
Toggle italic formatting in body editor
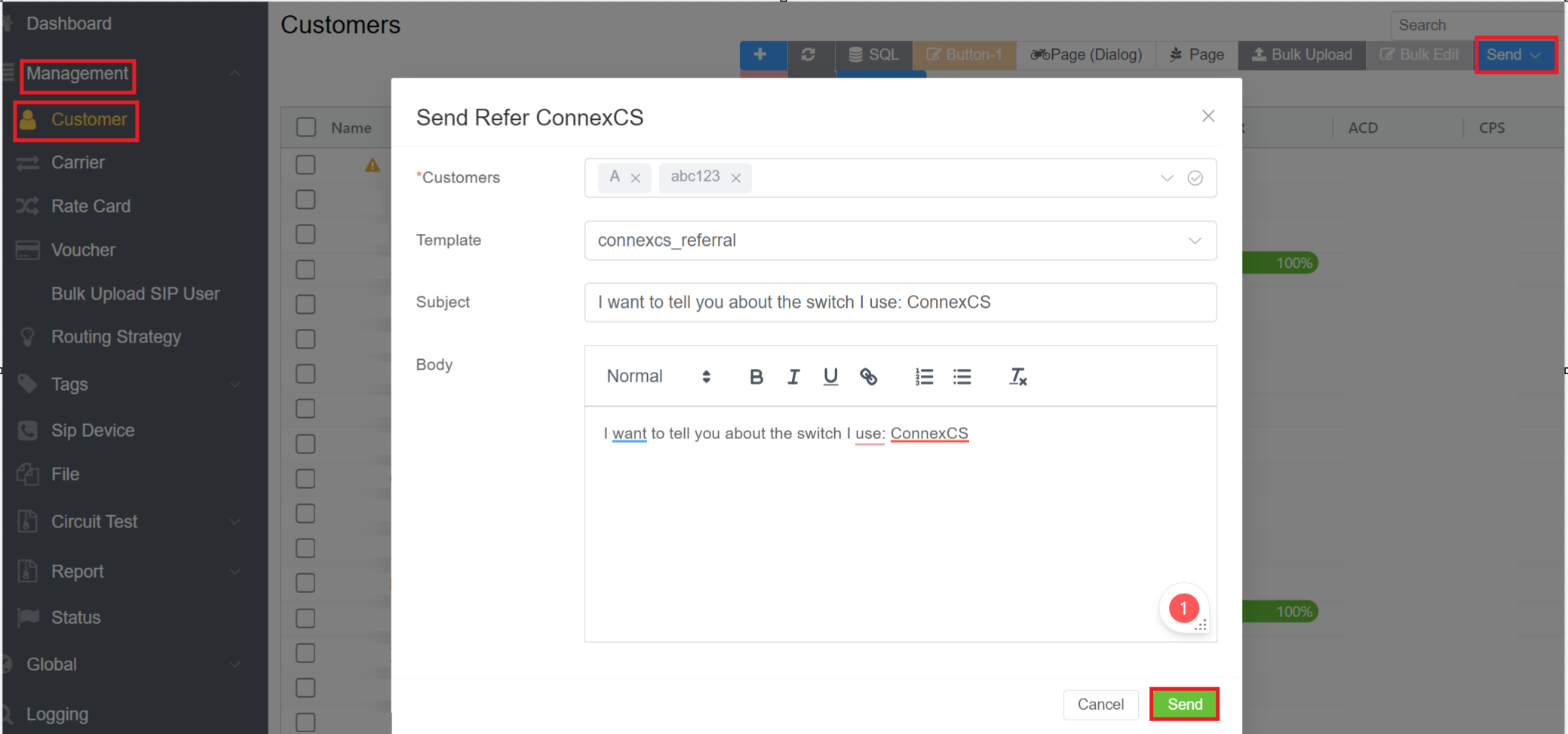793,376
